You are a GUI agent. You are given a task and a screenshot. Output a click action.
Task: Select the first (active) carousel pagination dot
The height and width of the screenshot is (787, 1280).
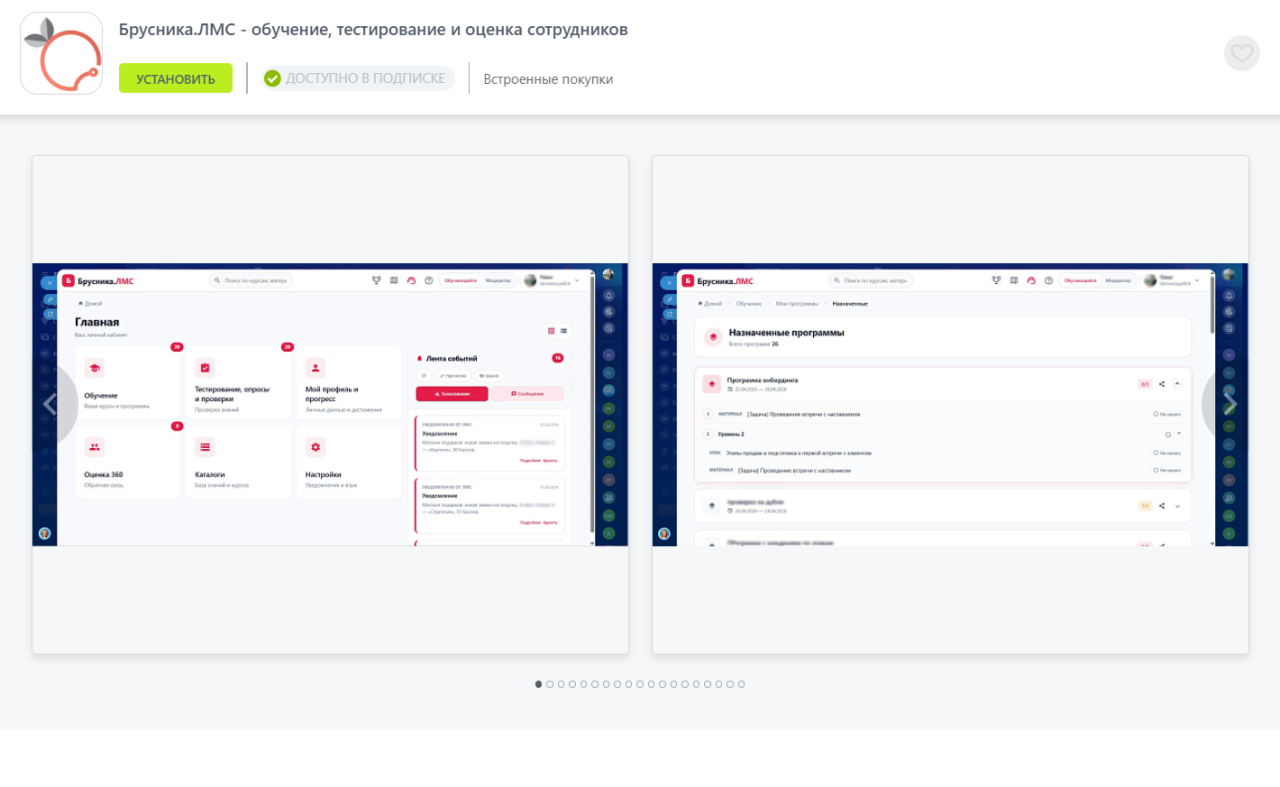coord(539,684)
